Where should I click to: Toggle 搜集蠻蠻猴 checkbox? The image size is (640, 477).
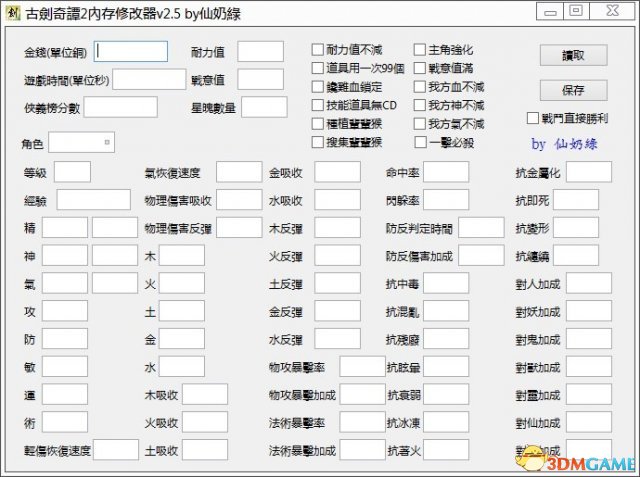coord(317,142)
